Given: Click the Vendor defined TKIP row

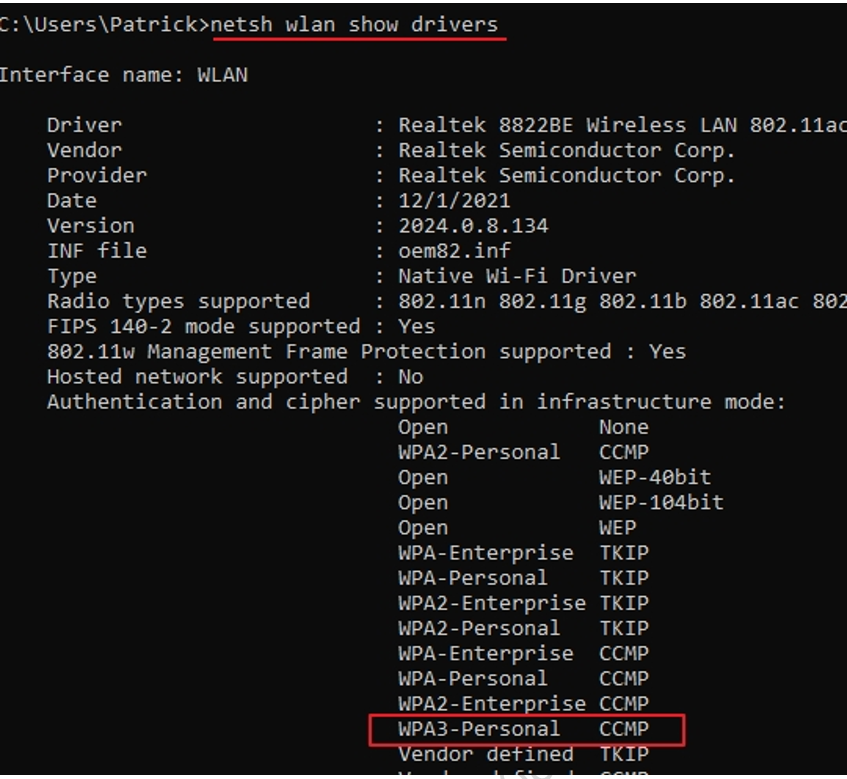Looking at the screenshot, I should (x=523, y=754).
